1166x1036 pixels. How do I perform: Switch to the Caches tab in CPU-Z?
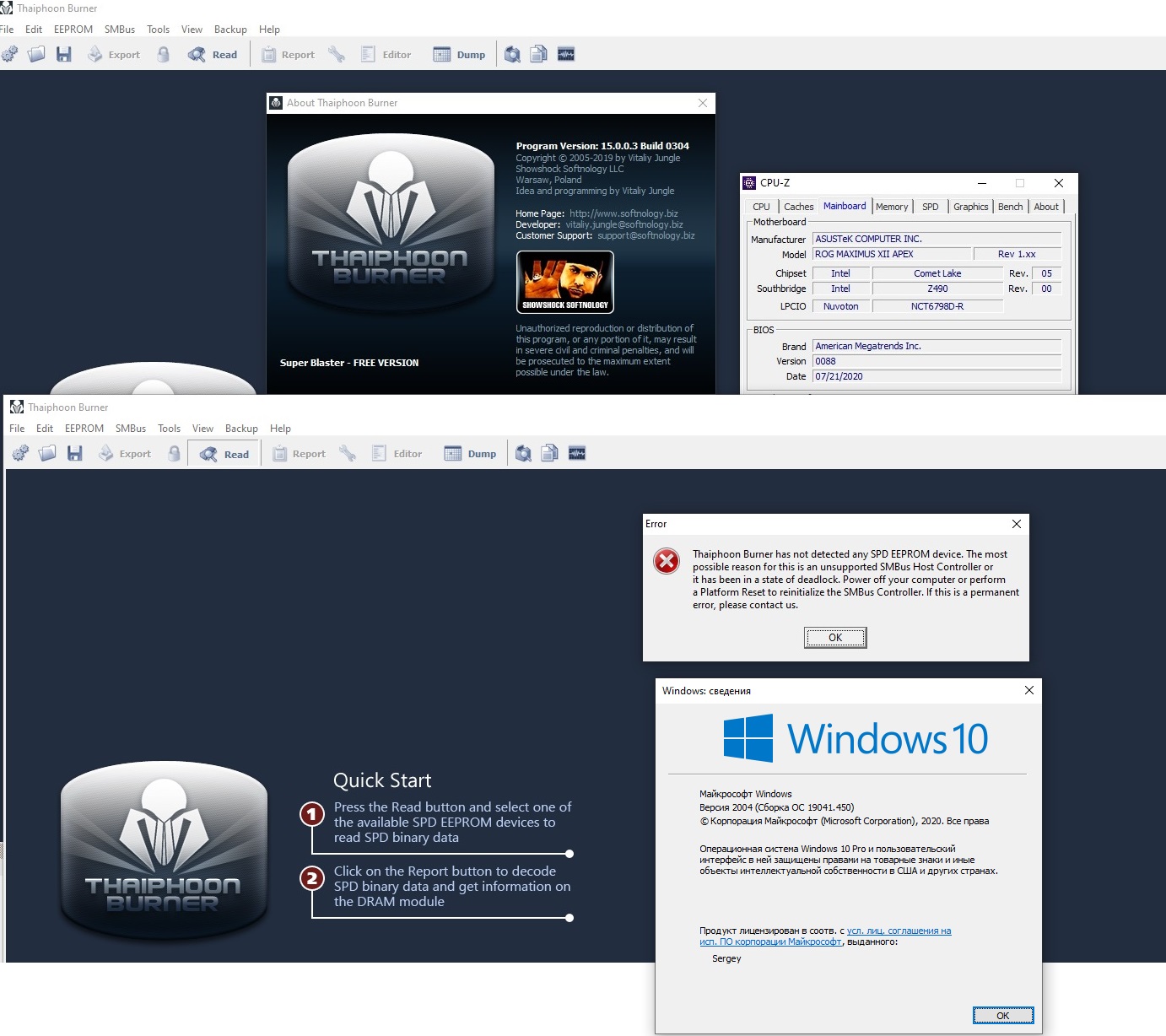pyautogui.click(x=798, y=207)
